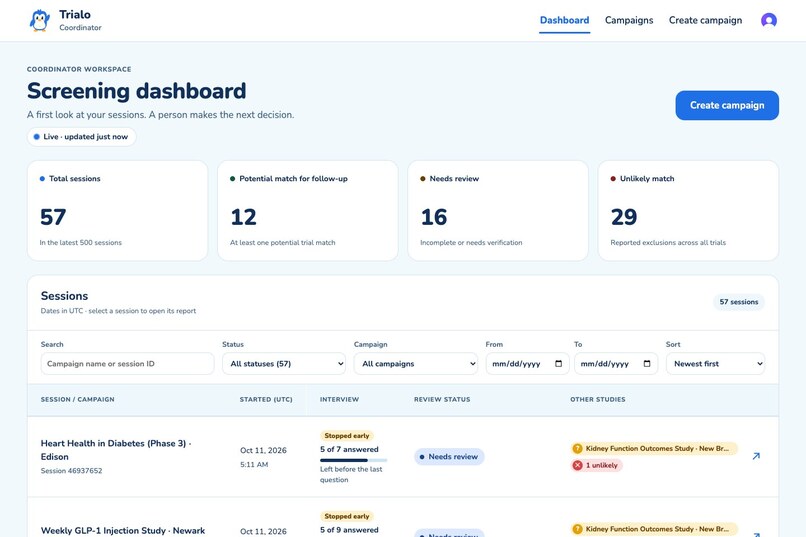Select the Potential match for follow-up card
The image size is (806, 537).
pos(308,211)
